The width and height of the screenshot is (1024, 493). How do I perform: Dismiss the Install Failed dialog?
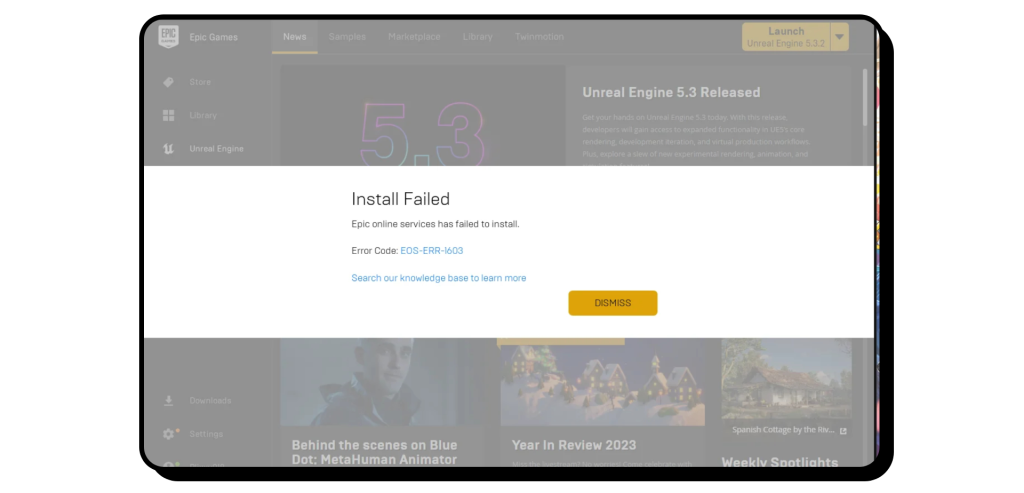click(612, 303)
